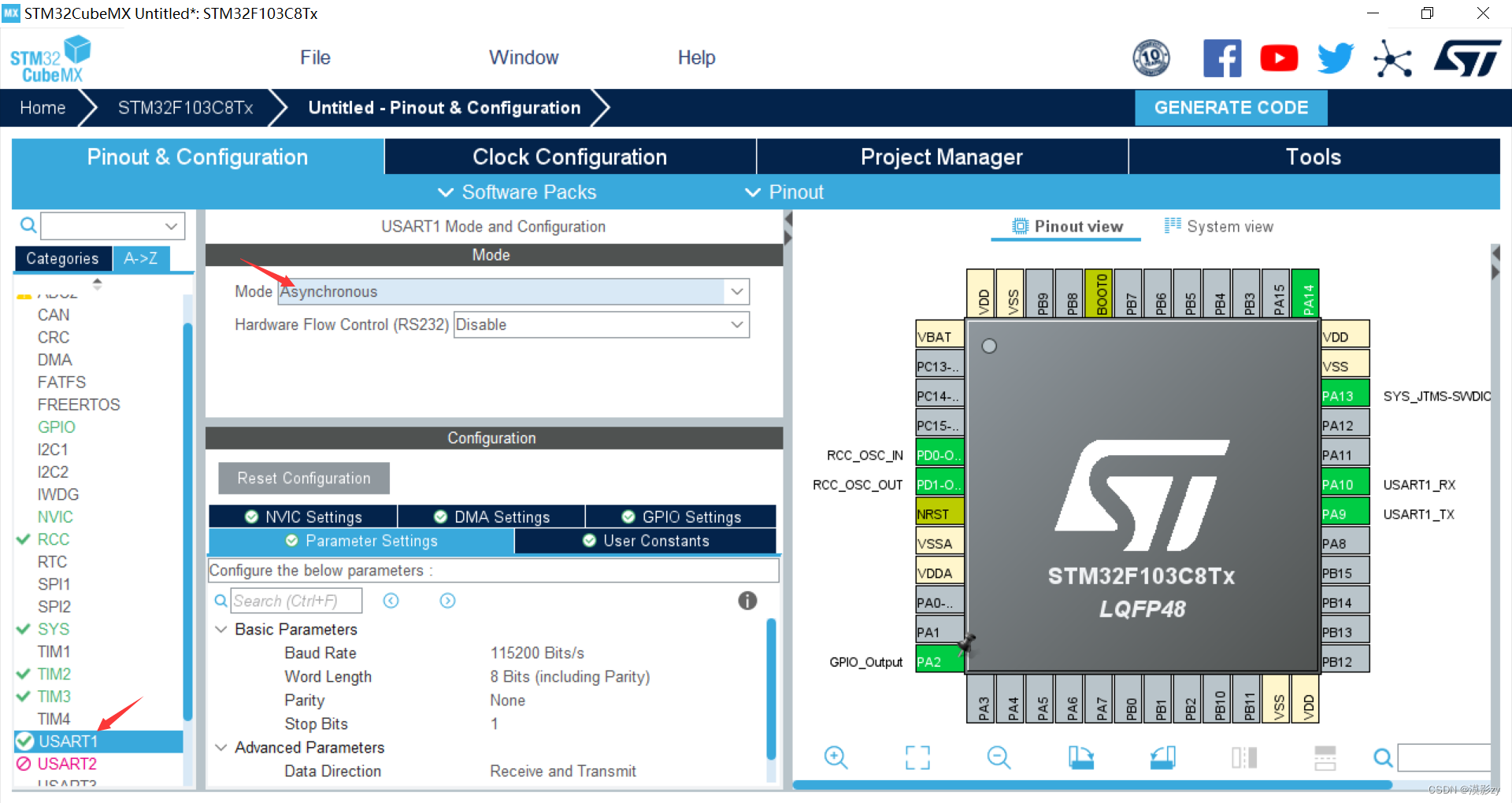Screen dimensions: 1512x803
Task: Expand the Pinout dropdown menu
Action: coord(784,192)
